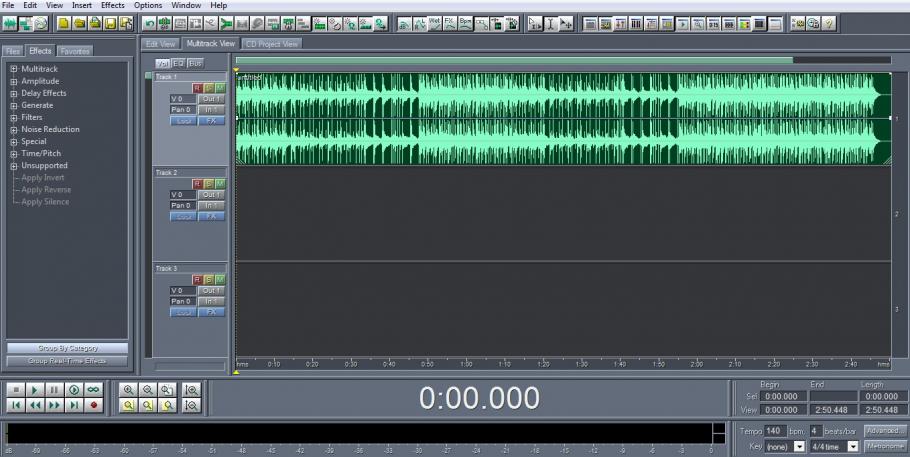Viewport: 910px width, 457px height.
Task: Open the Effects menu in menu bar
Action: pyautogui.click(x=112, y=5)
